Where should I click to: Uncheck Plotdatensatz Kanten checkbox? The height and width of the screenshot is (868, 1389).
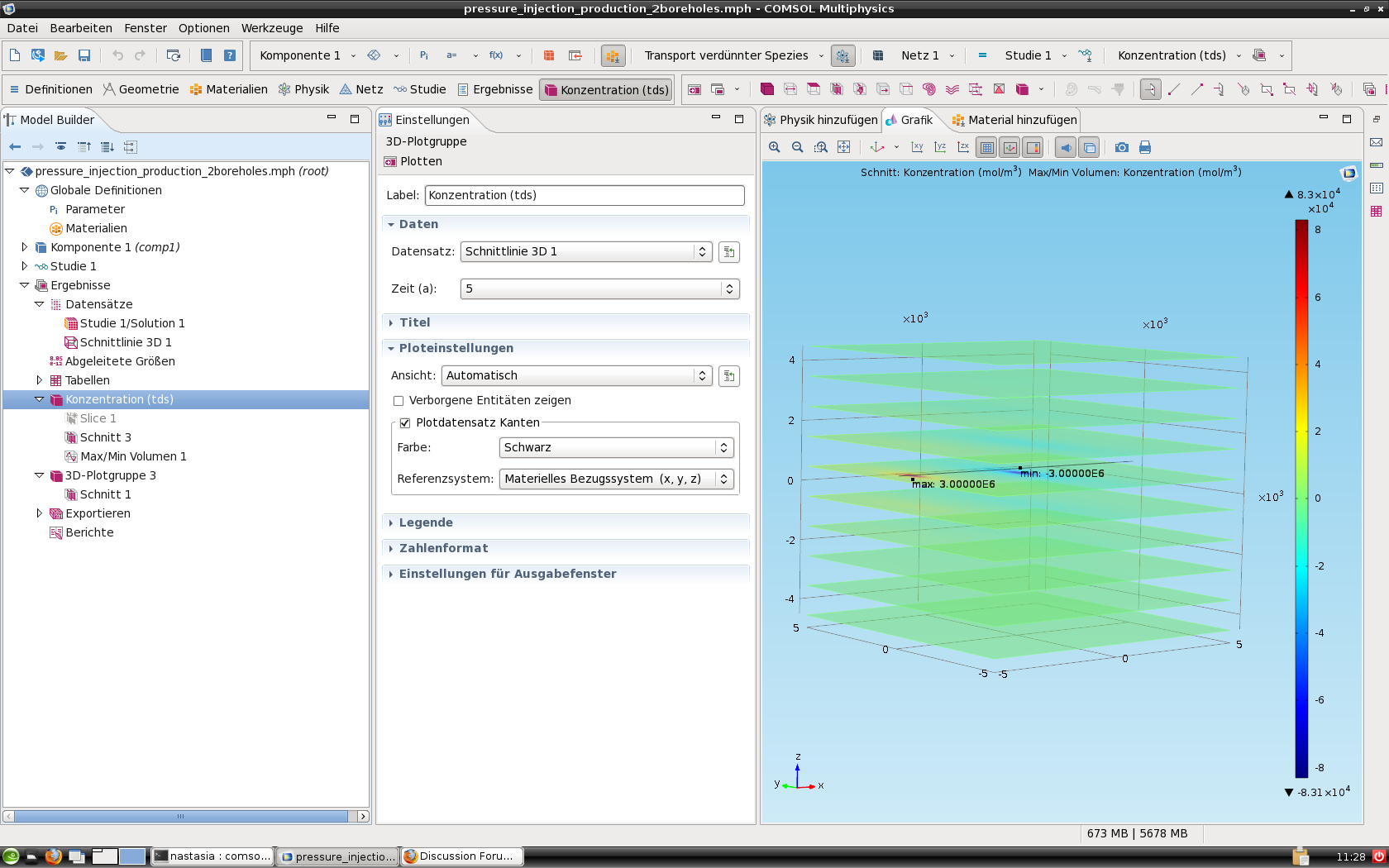tap(405, 423)
